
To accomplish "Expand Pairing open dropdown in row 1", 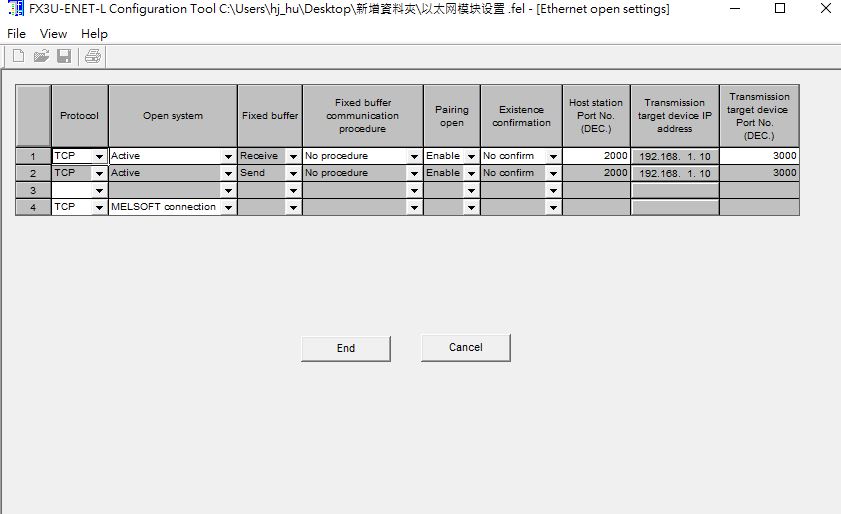I will pos(471,157).
